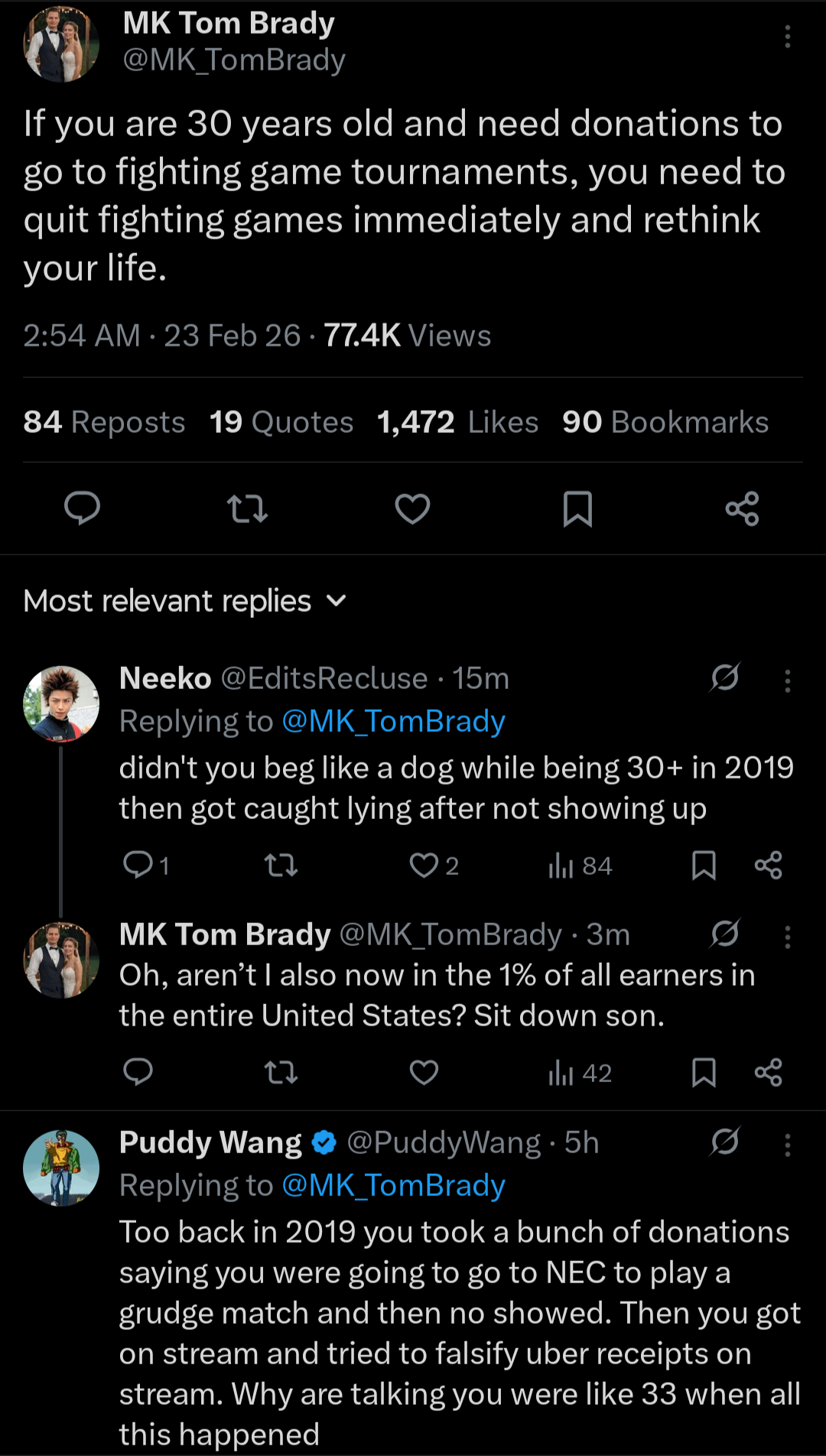View analytics for Neeko's reply showing 84
Viewport: 826px width, 1456px height.
tap(580, 866)
